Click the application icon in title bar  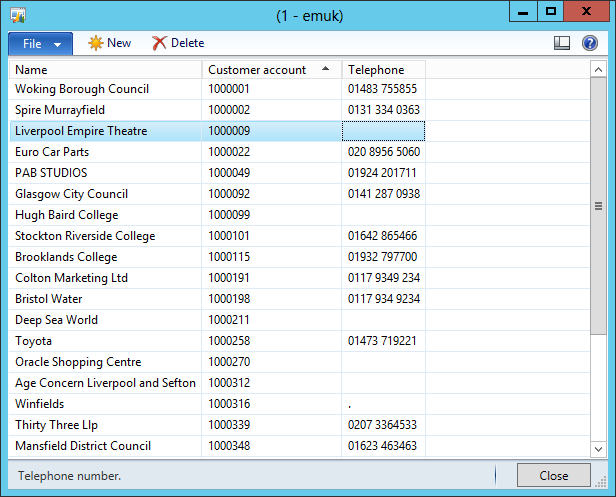18,16
